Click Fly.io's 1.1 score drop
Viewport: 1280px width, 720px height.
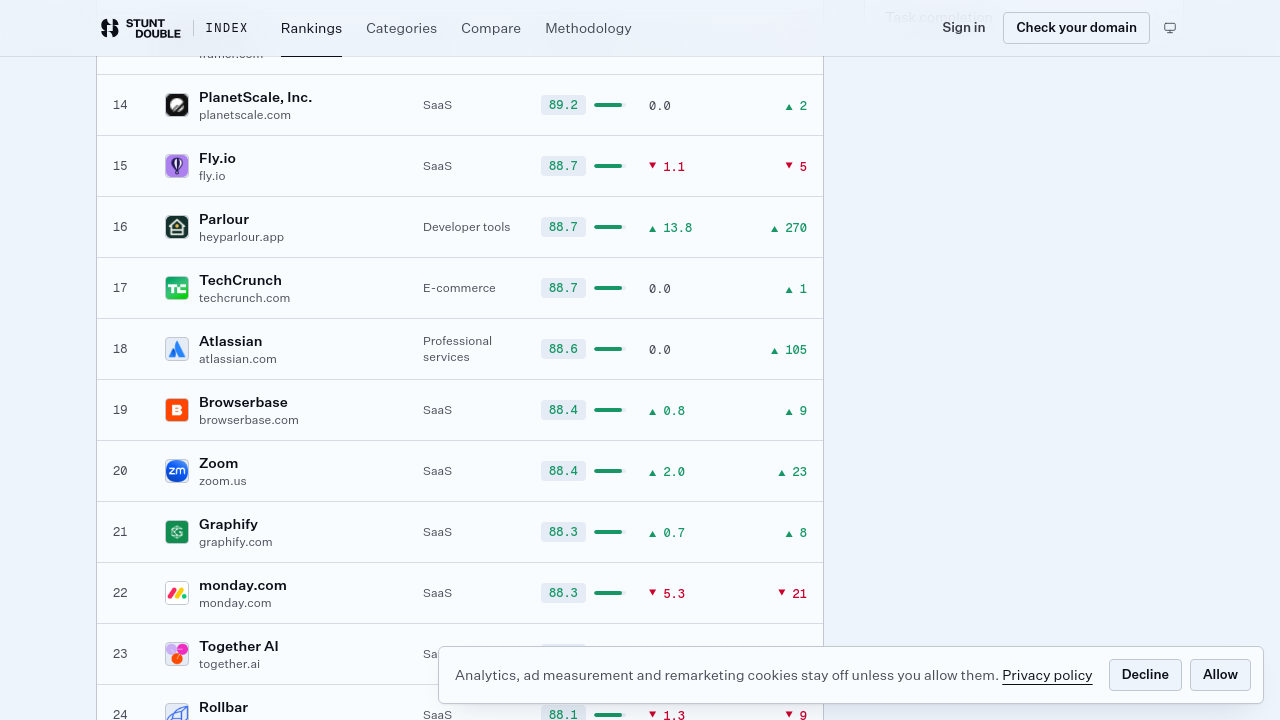coord(667,167)
